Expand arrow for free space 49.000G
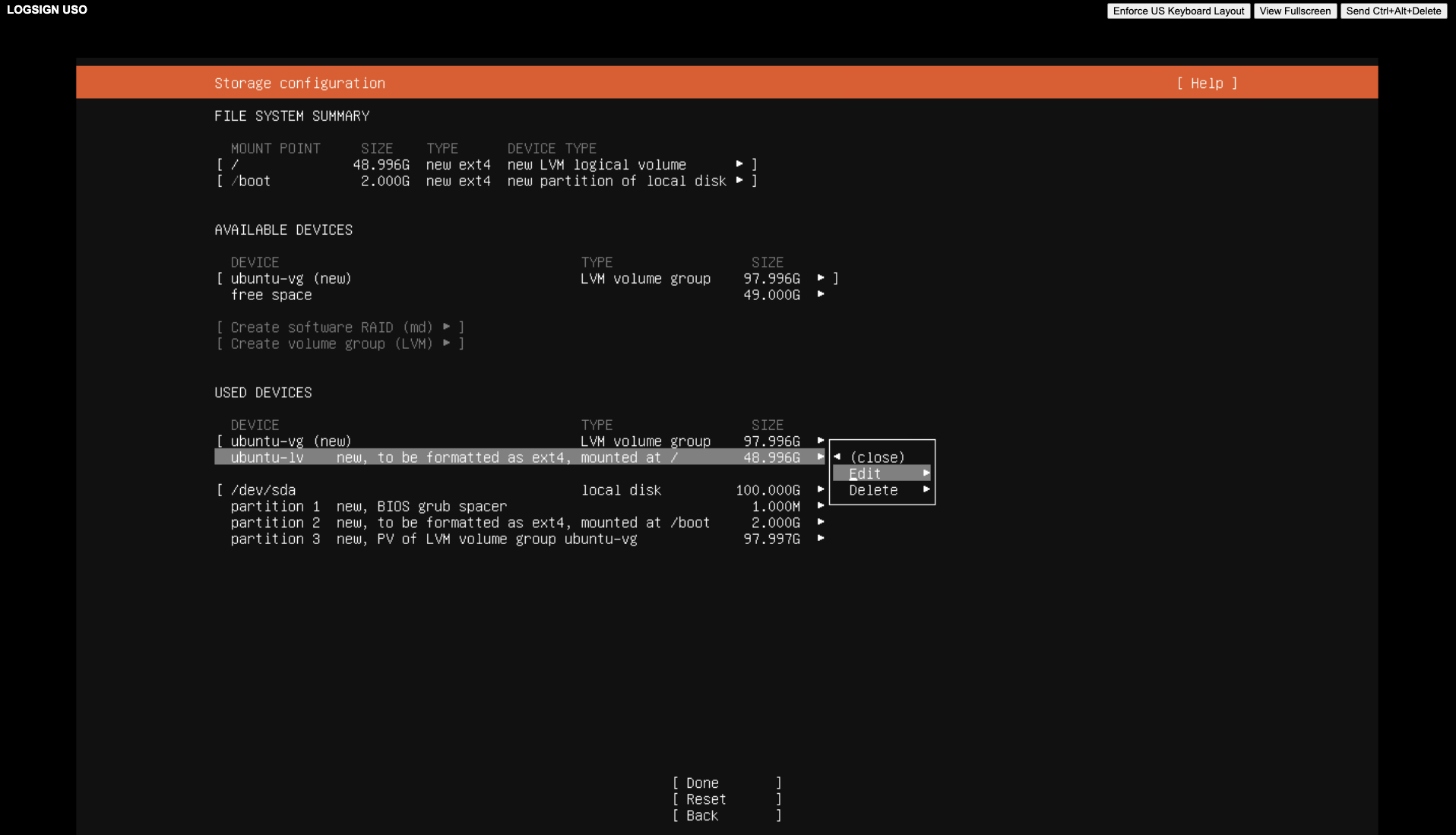 [821, 295]
